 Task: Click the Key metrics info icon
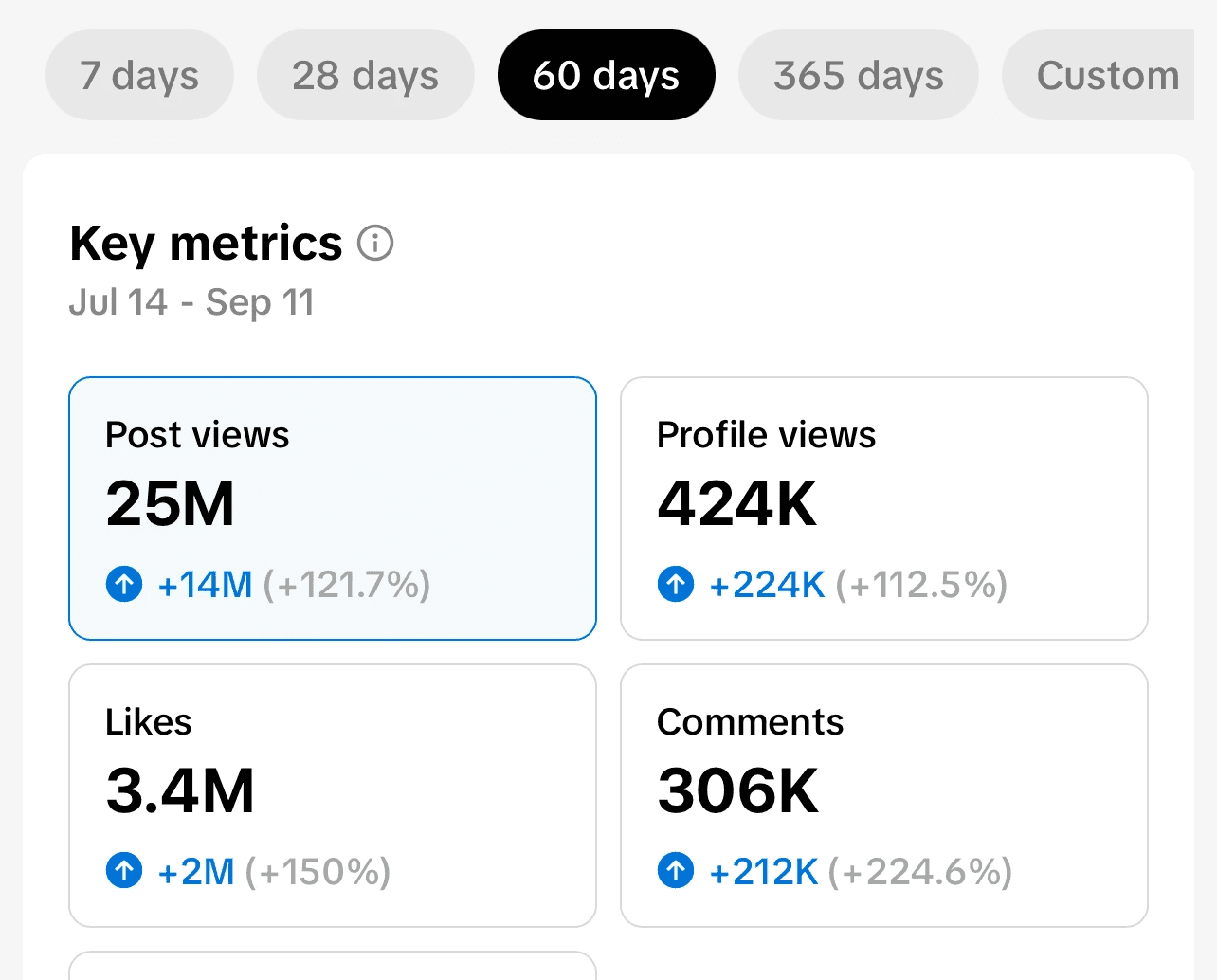pyautogui.click(x=375, y=244)
